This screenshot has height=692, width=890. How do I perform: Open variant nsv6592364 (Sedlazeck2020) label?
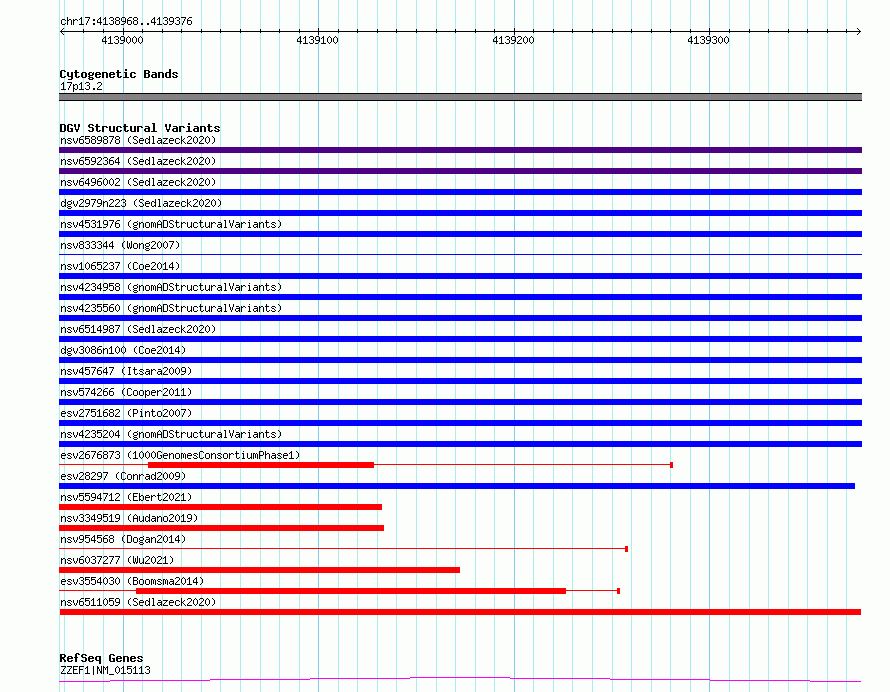coord(138,161)
